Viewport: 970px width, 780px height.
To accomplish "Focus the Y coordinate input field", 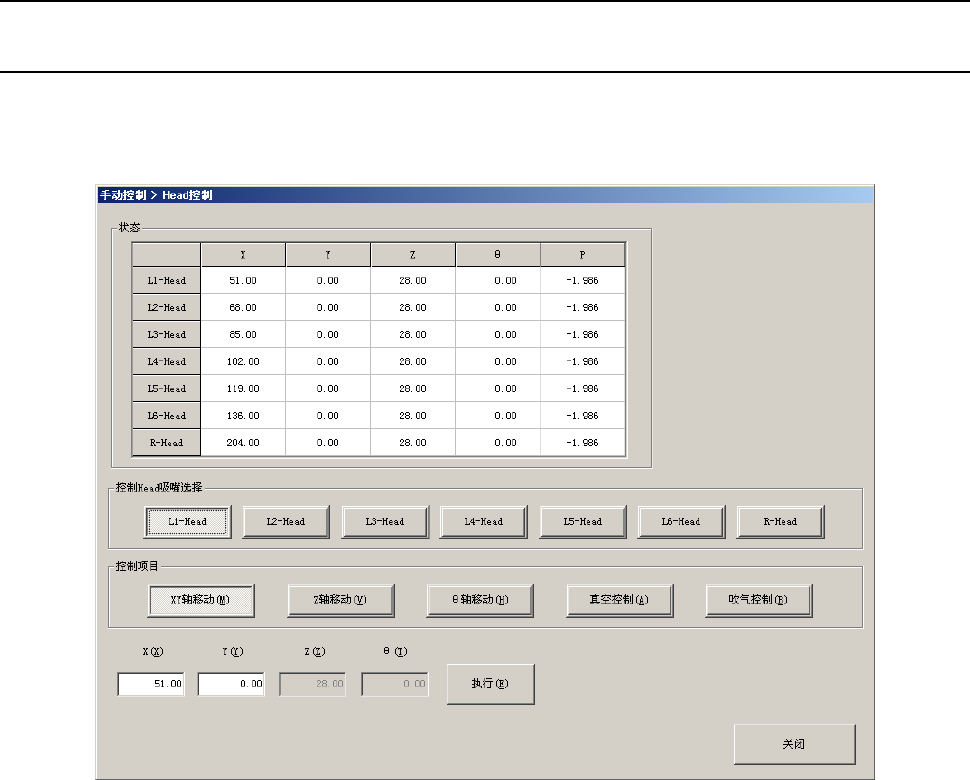I will pos(231,684).
